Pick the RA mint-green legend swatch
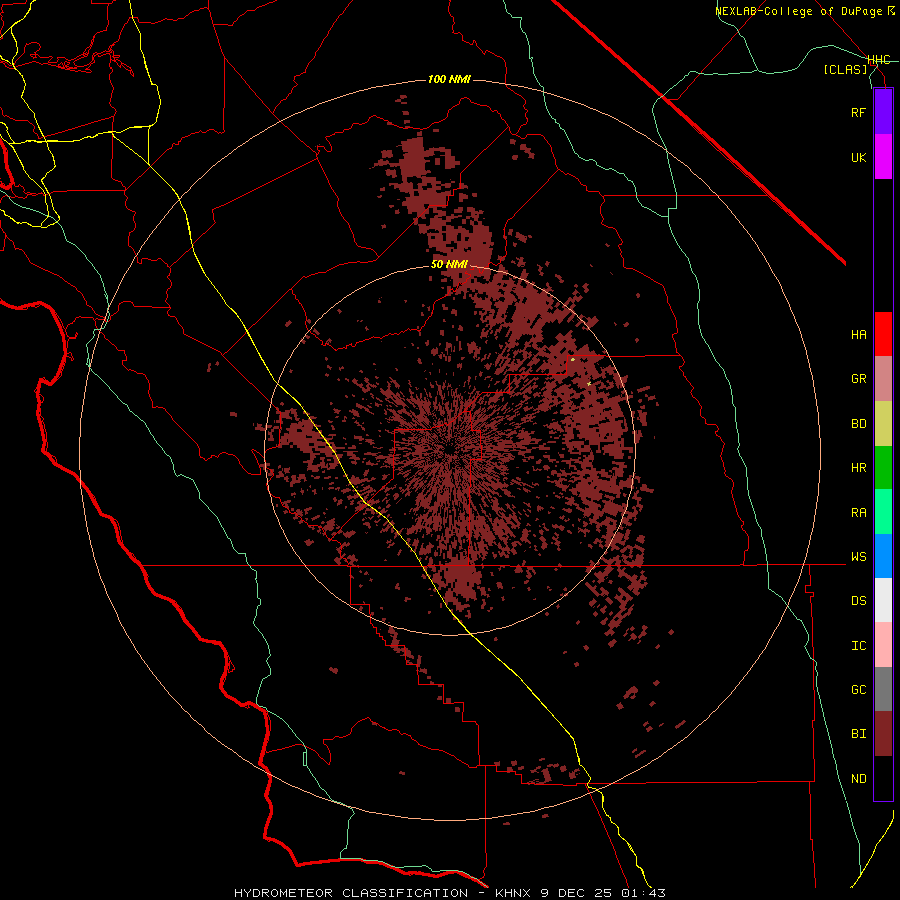The width and height of the screenshot is (900, 900). (x=883, y=512)
